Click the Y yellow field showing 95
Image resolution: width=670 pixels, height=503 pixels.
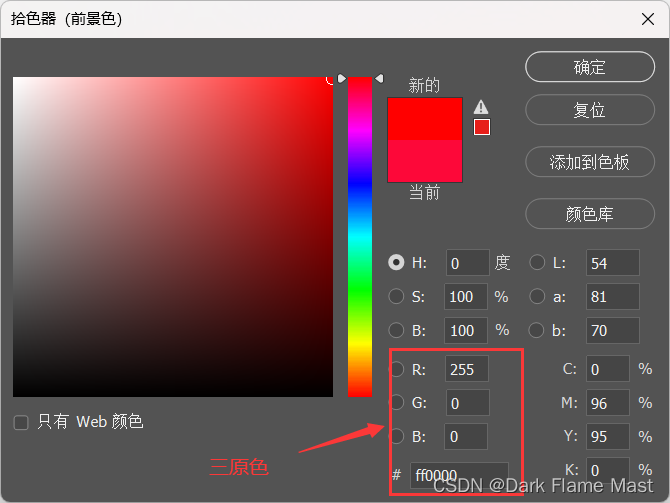click(x=608, y=436)
